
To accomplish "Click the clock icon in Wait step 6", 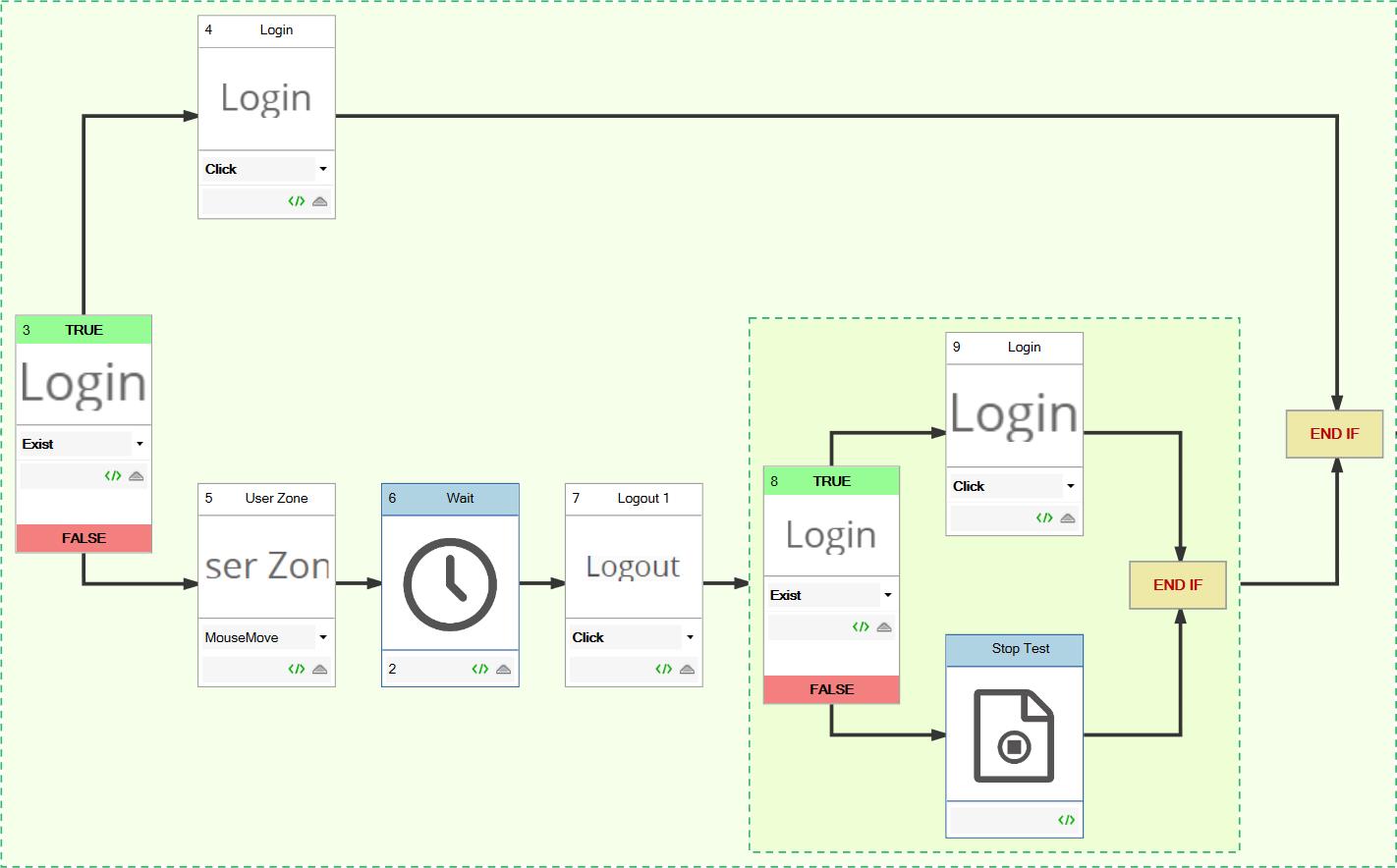I will click(x=450, y=584).
